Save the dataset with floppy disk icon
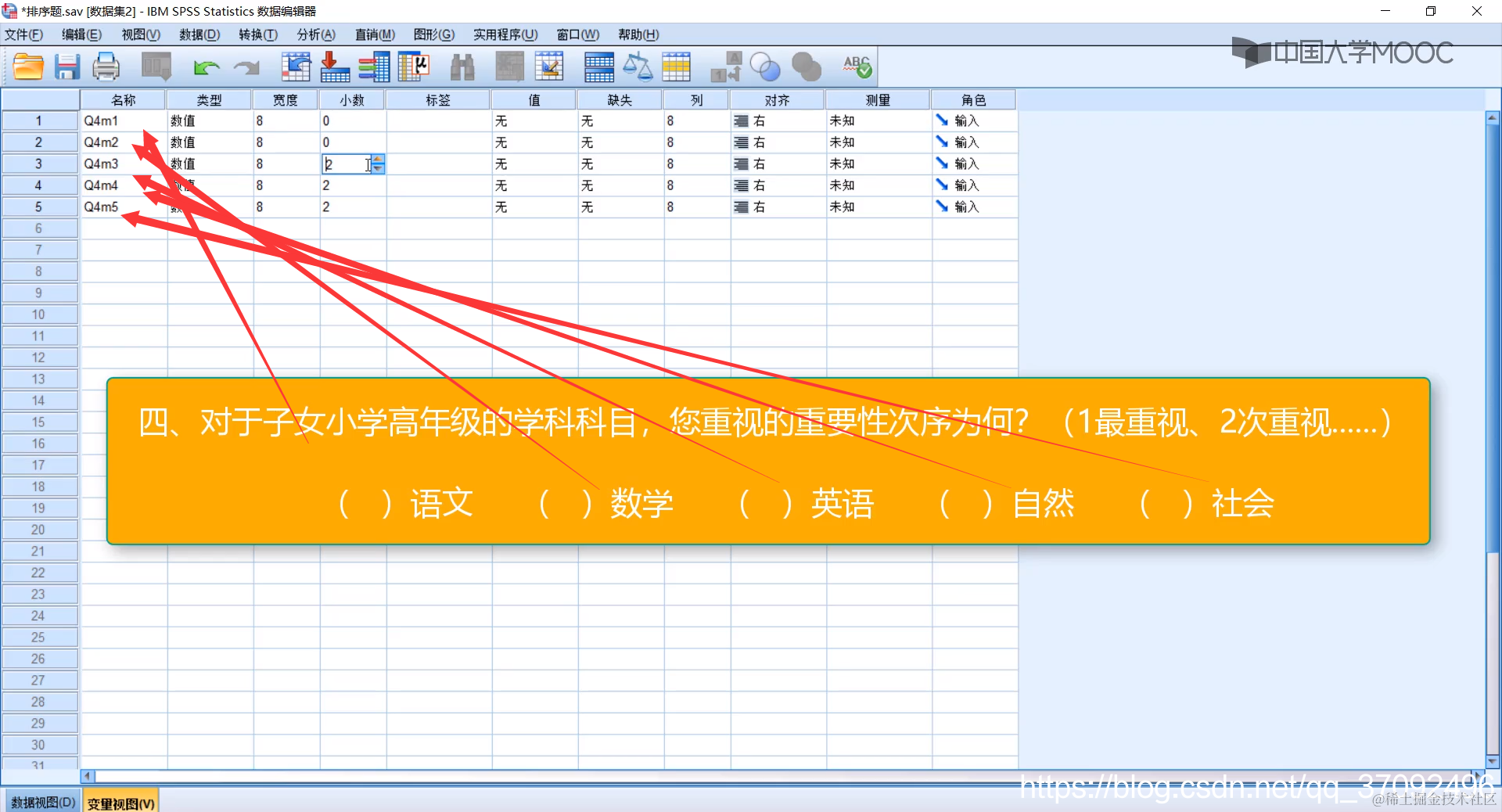The width and height of the screenshot is (1502, 812). [x=67, y=67]
